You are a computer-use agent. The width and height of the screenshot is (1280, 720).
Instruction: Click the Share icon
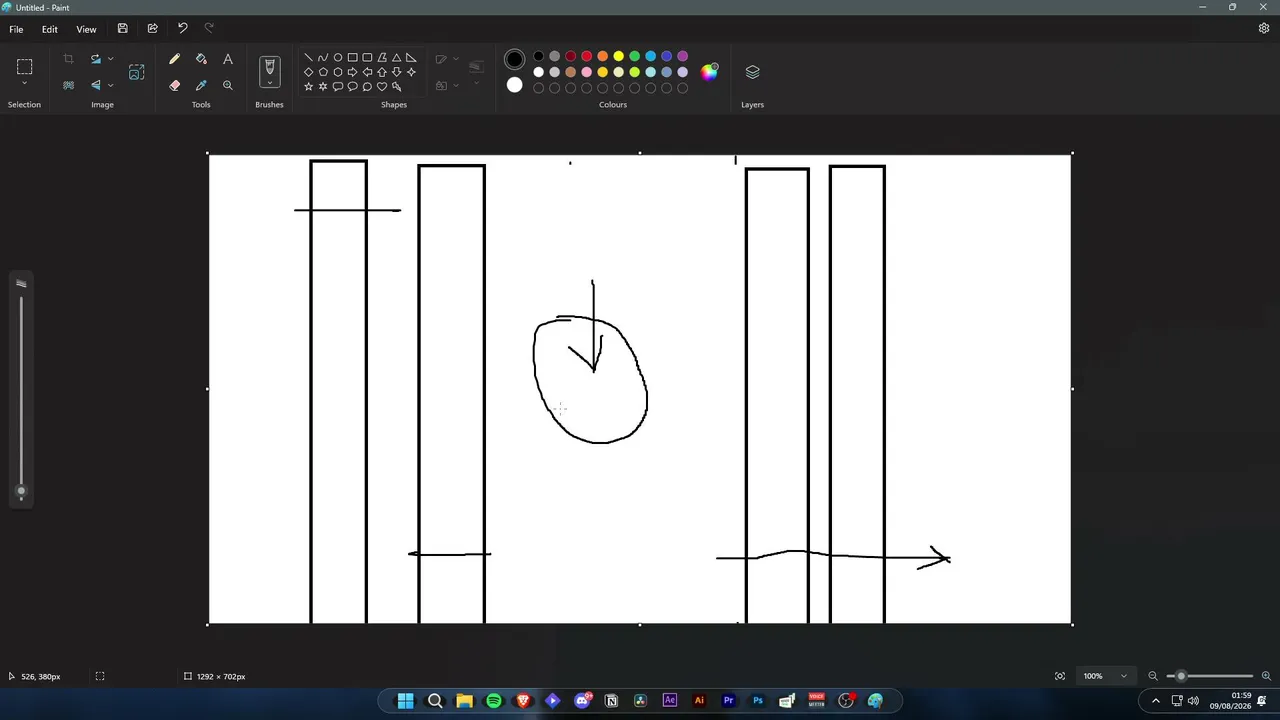coord(152,29)
